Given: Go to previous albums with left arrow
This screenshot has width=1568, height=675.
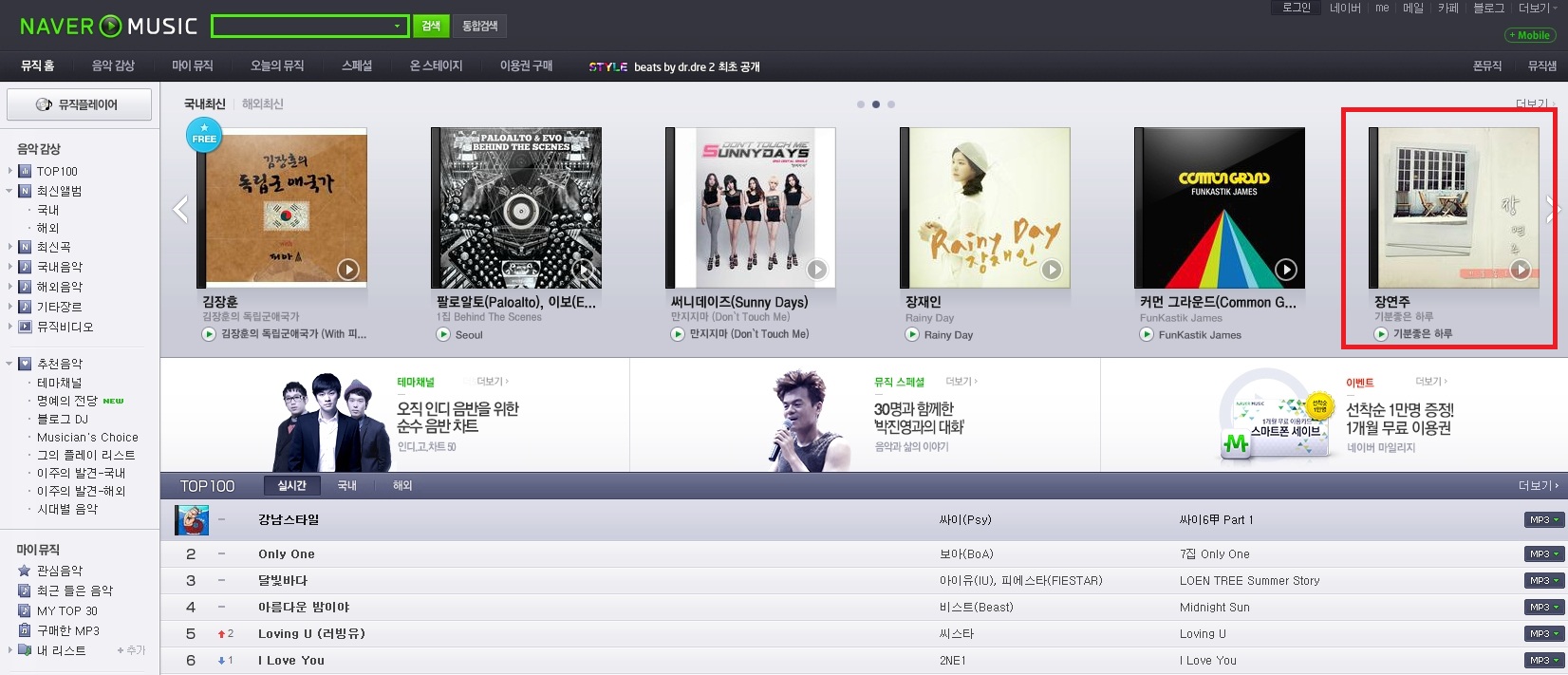Looking at the screenshot, I should coord(179,209).
